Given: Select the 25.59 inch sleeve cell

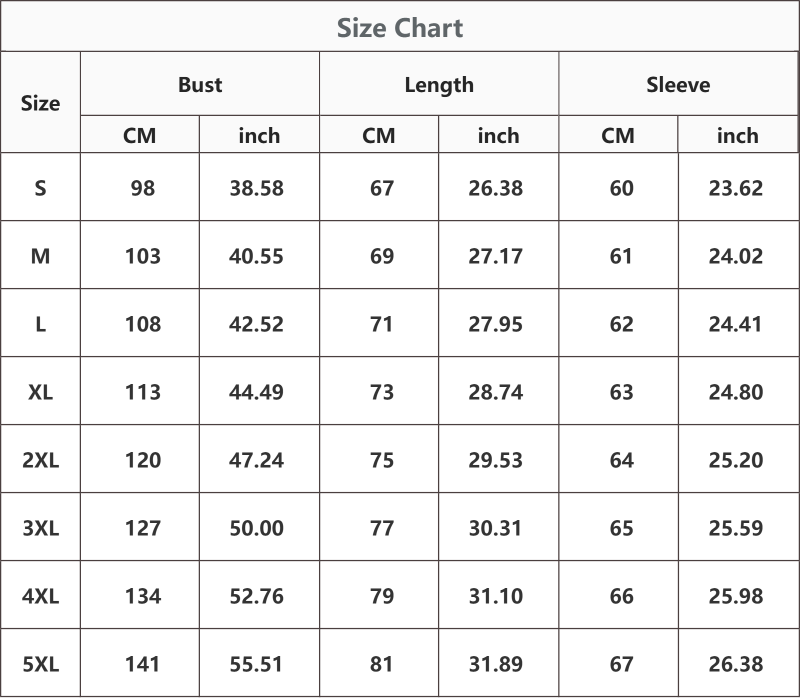Looking at the screenshot, I should [736, 528].
